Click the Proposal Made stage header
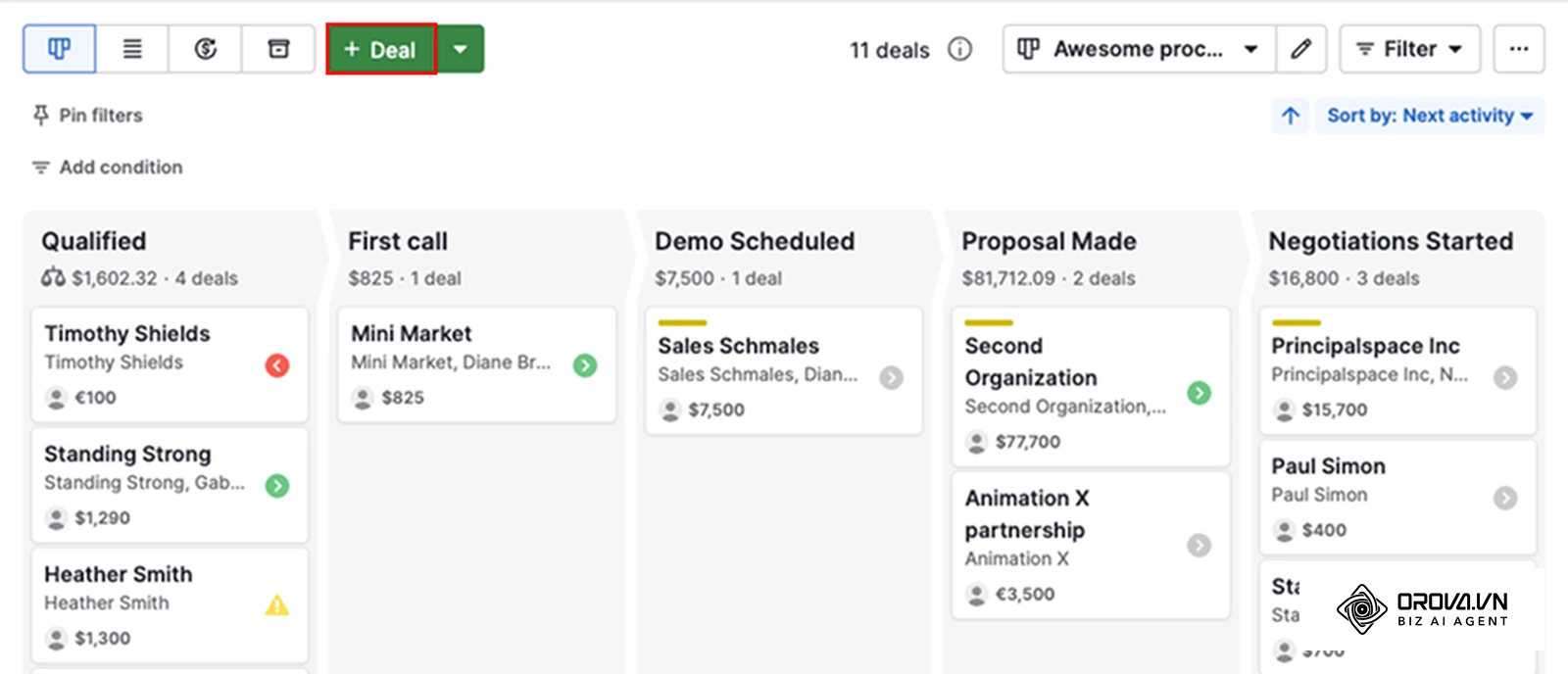 1049,241
